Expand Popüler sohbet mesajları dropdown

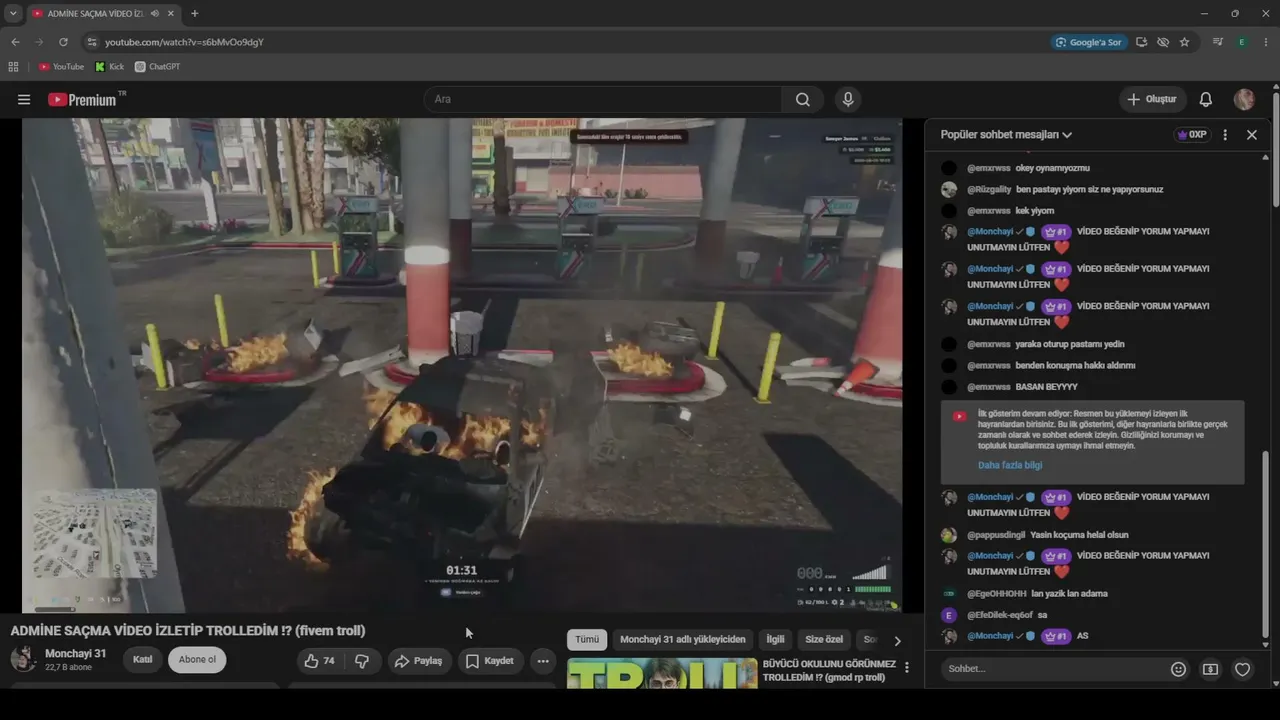pyautogui.click(x=1006, y=135)
